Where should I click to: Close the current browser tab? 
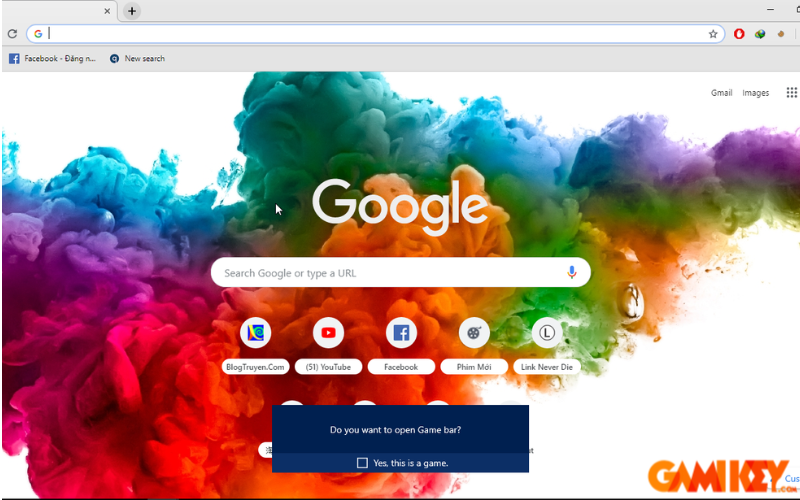click(107, 11)
